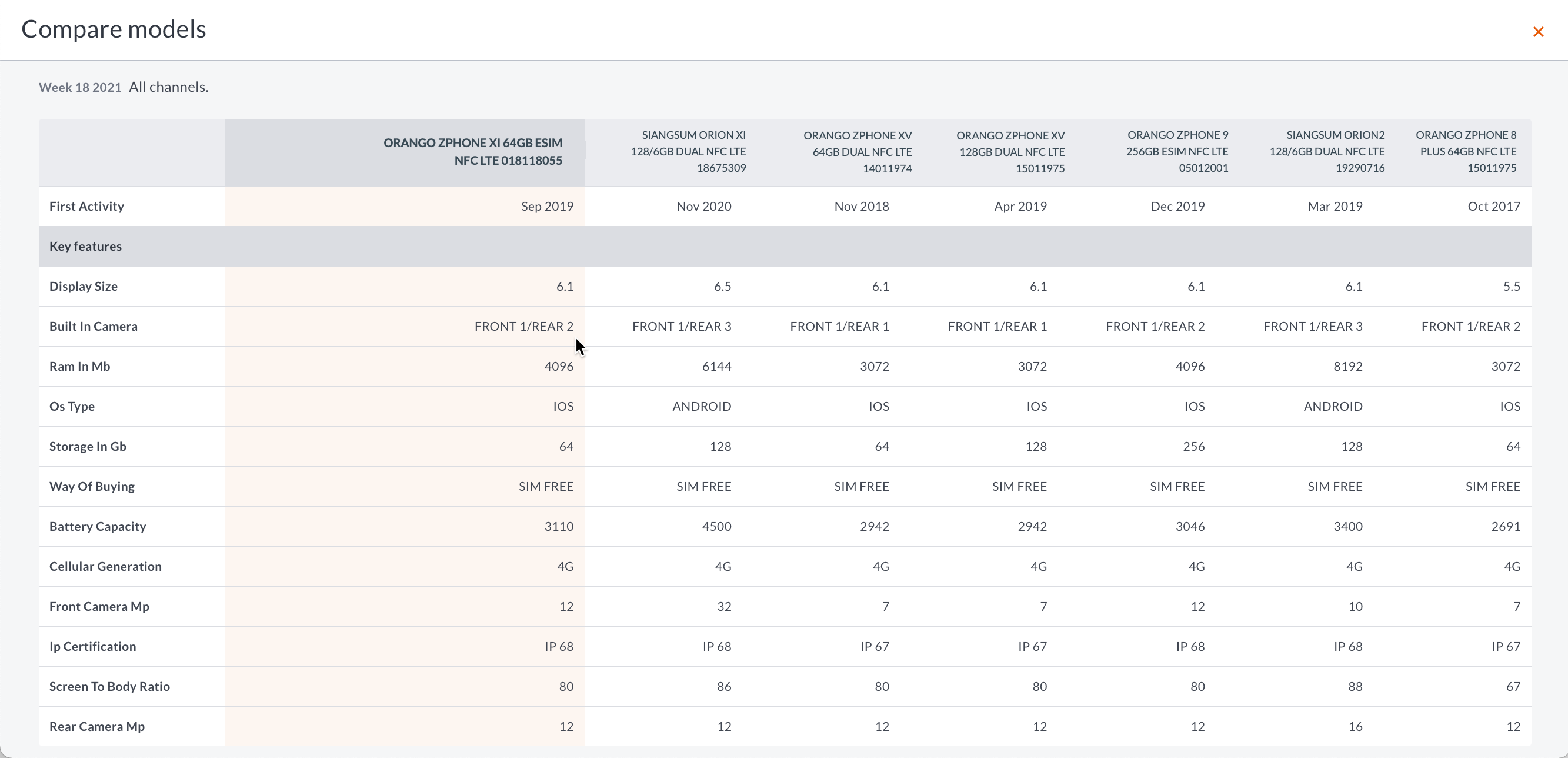Click SIANGSUM ORION XI 128/6GB column header
This screenshot has height=758, width=1568.
tap(689, 152)
